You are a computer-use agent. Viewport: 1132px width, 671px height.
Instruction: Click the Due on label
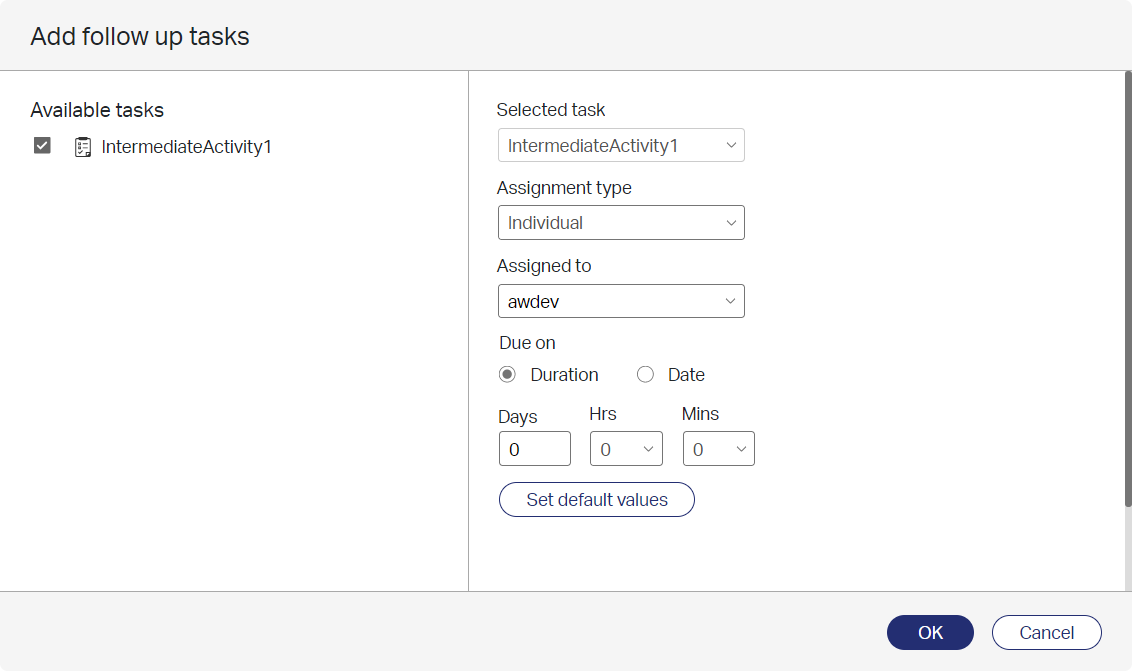click(x=527, y=343)
